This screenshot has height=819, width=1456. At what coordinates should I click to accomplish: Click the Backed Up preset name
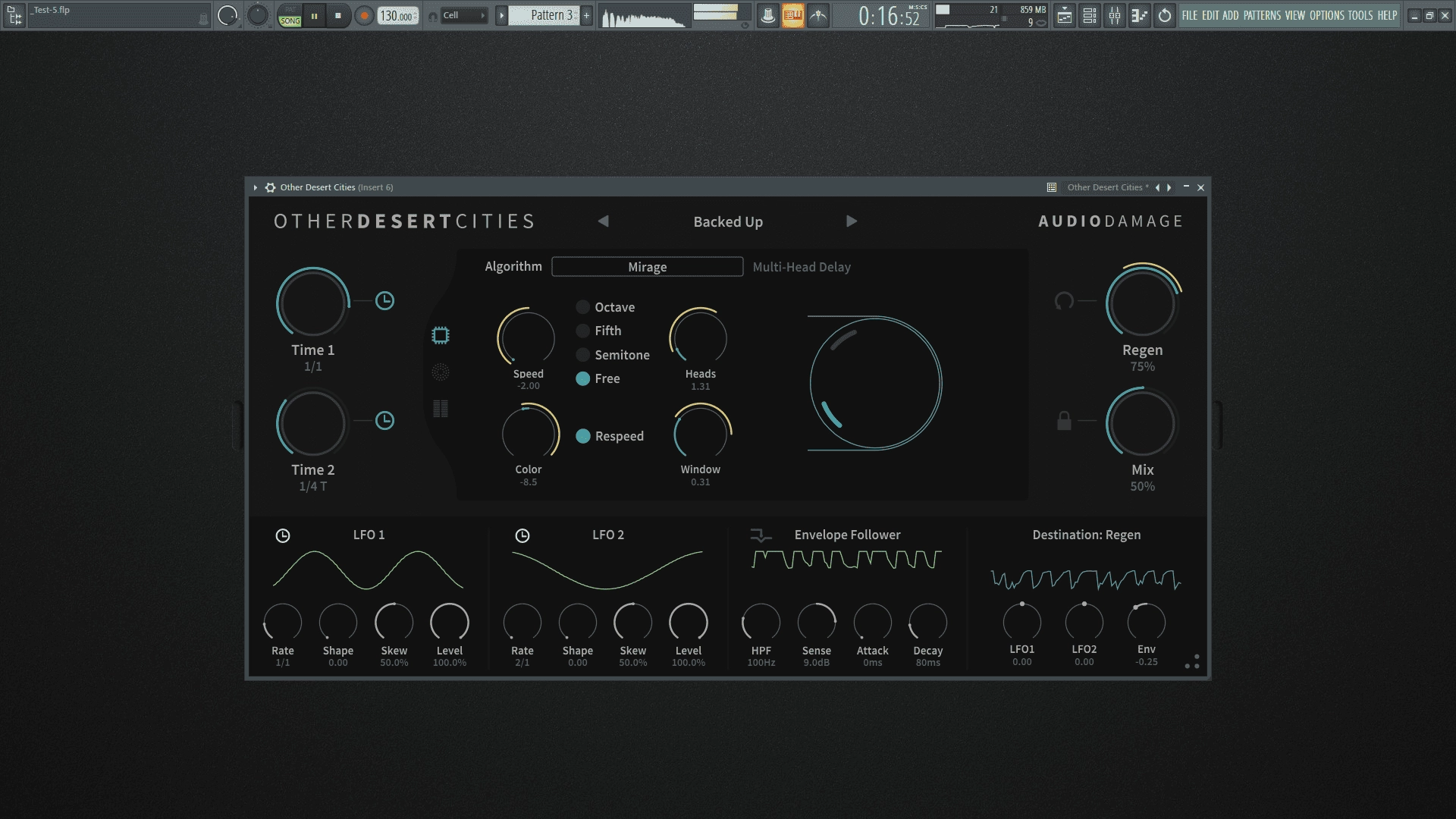coord(728,222)
